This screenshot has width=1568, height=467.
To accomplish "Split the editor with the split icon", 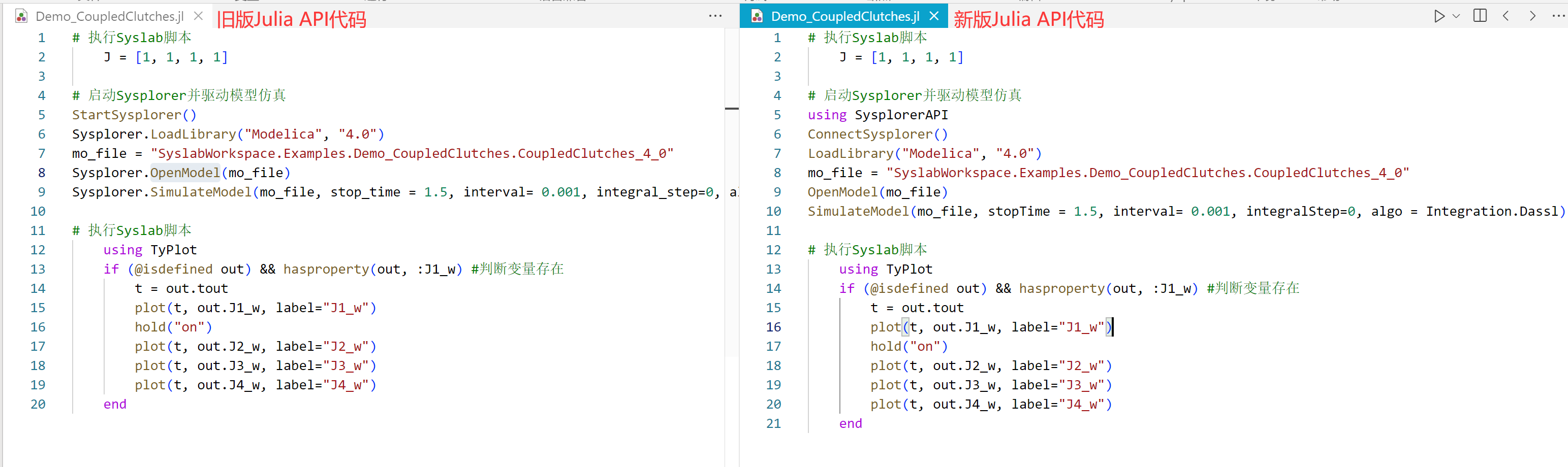I will coord(1480,16).
